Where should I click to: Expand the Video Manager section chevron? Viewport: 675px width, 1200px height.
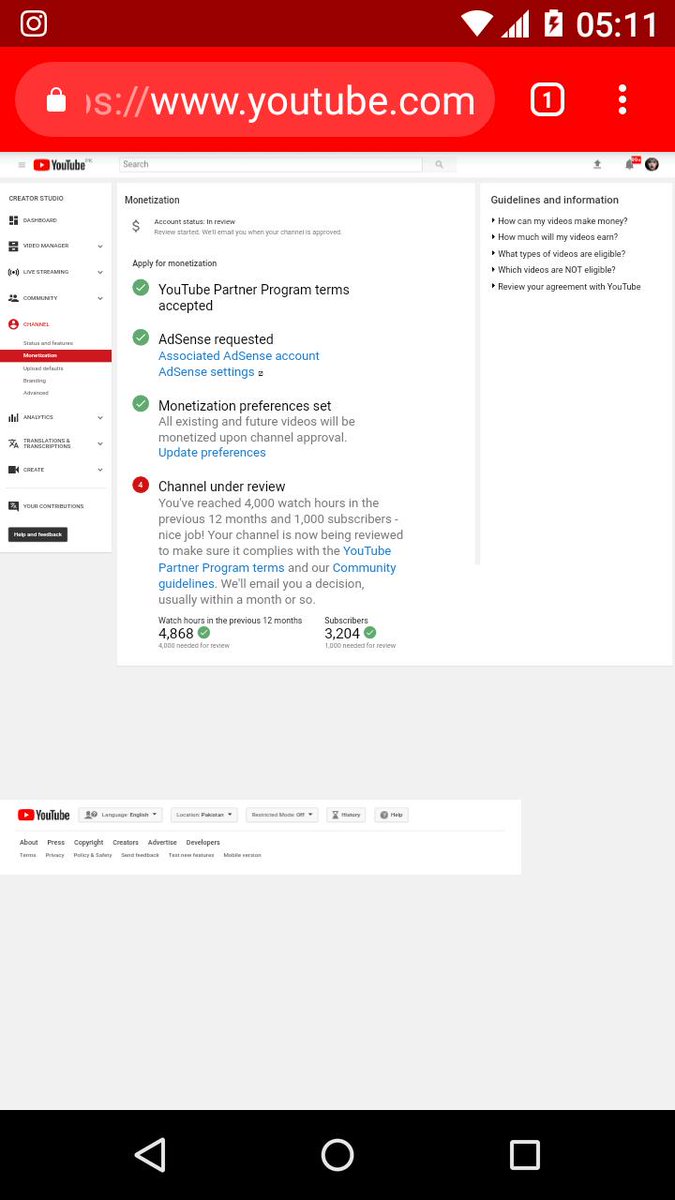[x=100, y=246]
